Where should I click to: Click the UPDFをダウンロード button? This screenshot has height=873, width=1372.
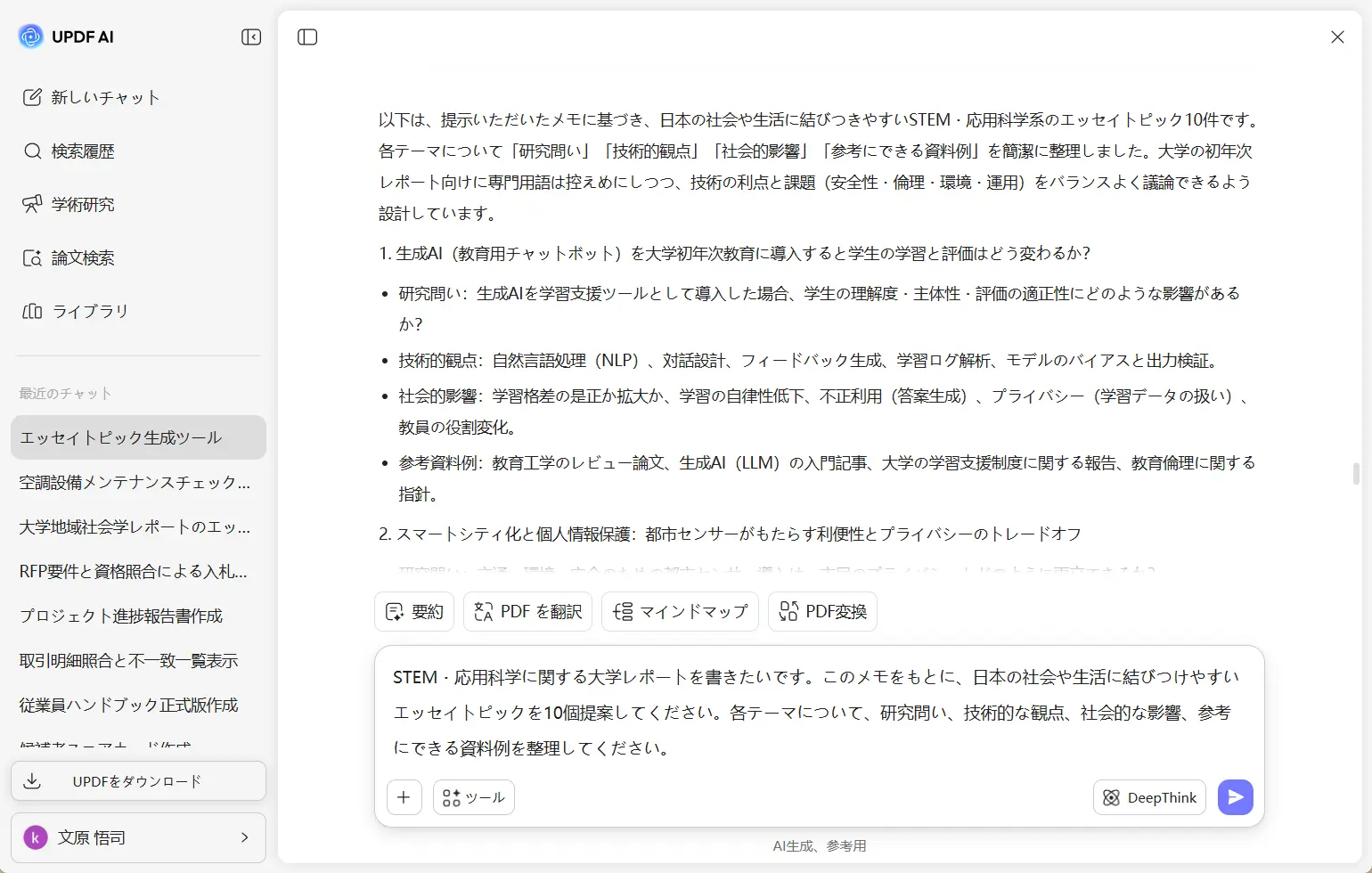point(138,781)
